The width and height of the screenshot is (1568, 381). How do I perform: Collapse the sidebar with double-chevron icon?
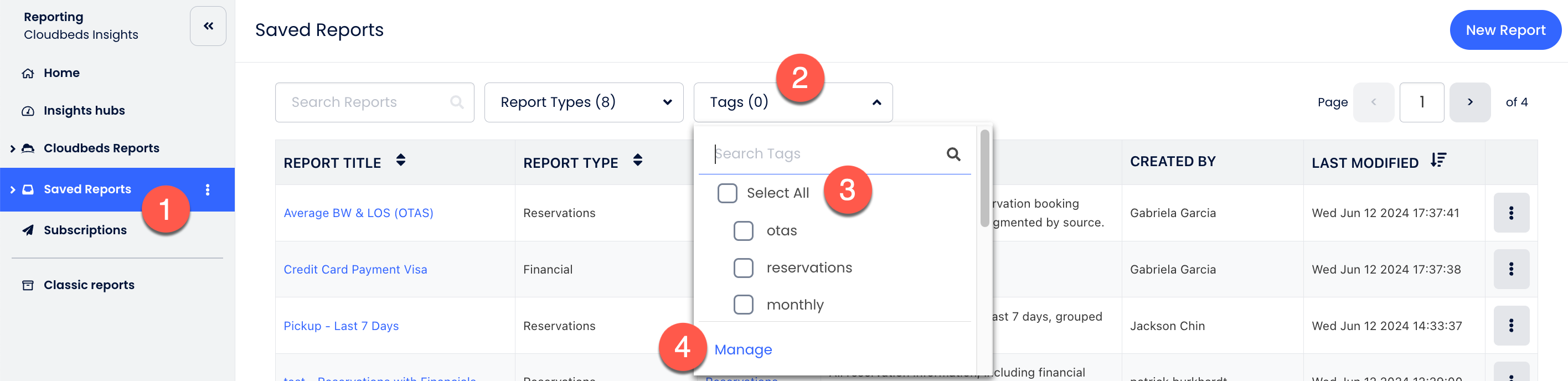(x=208, y=26)
